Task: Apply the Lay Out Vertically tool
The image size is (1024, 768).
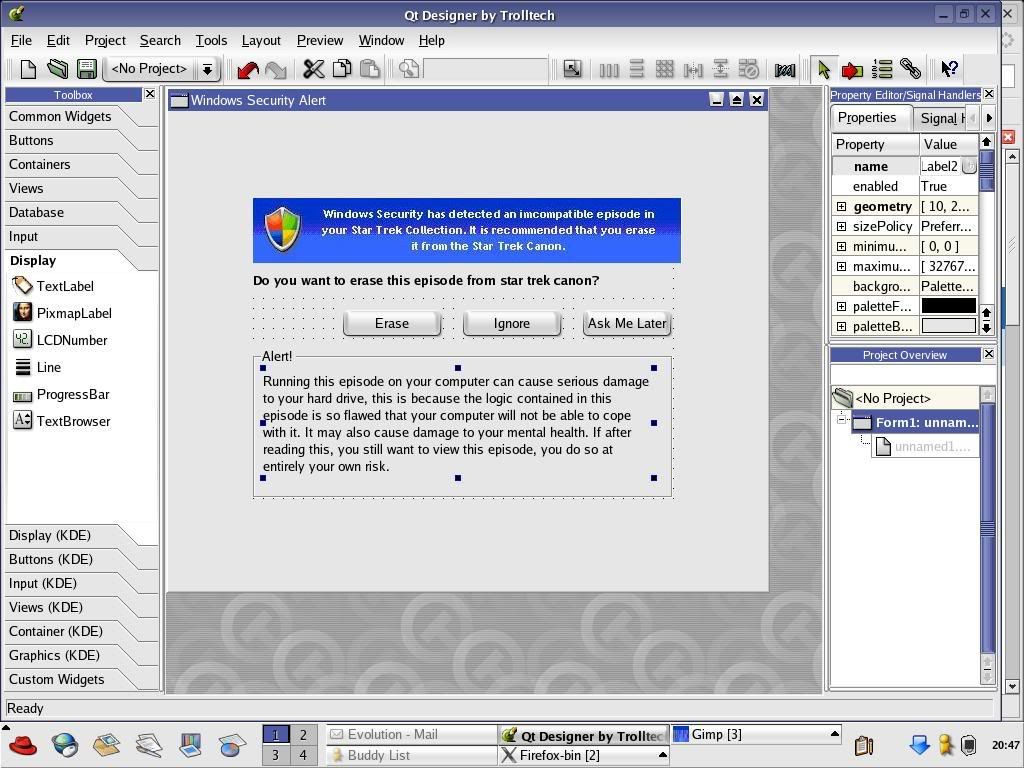Action: [637, 69]
